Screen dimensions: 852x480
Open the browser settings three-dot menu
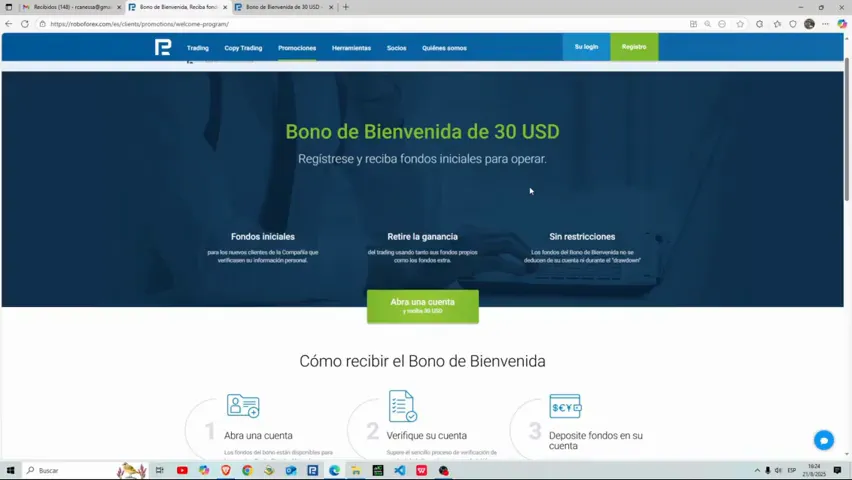pyautogui.click(x=825, y=24)
